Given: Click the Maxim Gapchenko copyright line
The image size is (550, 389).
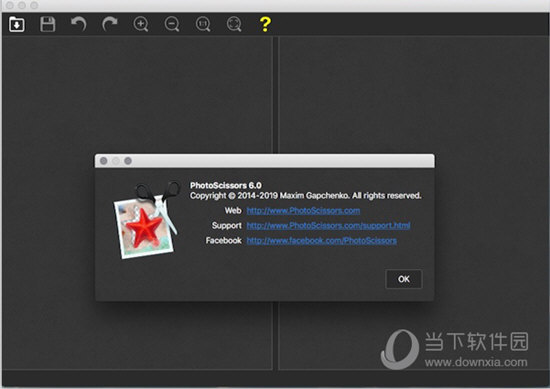Looking at the screenshot, I should pyautogui.click(x=306, y=195).
